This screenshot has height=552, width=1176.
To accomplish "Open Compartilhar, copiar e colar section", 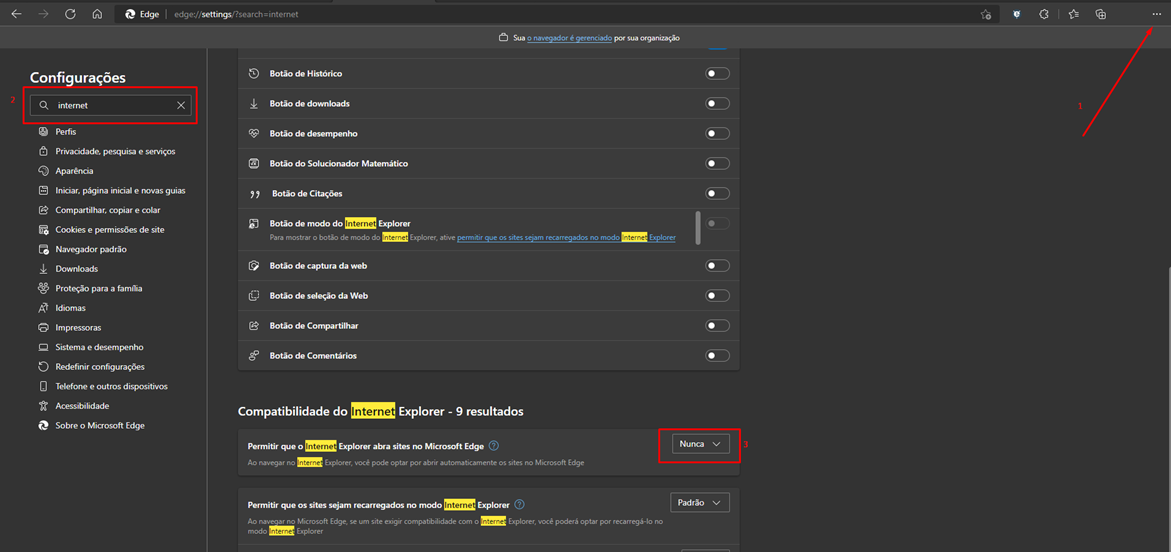I will (x=108, y=210).
